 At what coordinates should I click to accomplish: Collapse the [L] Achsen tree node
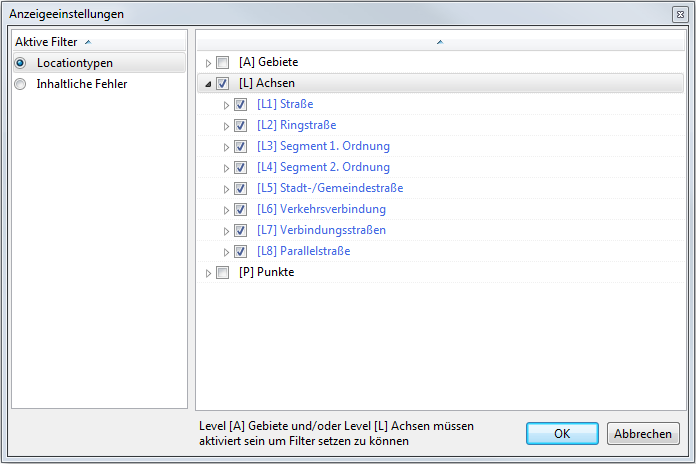coord(208,84)
